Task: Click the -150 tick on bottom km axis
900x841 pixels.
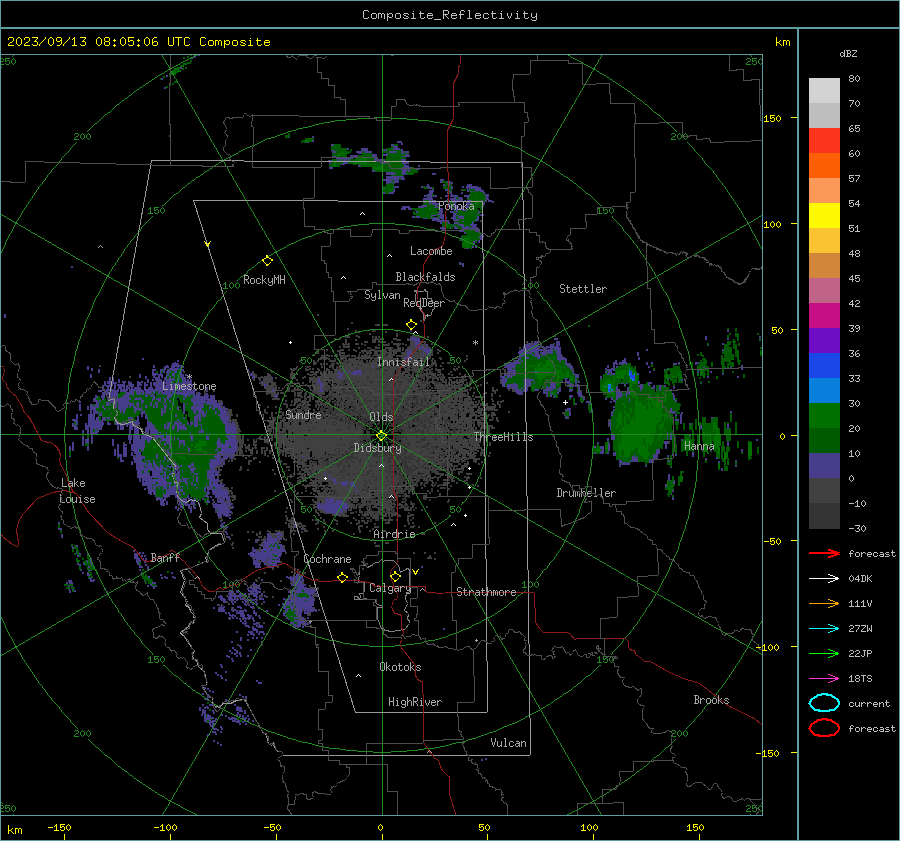Action: click(x=59, y=827)
